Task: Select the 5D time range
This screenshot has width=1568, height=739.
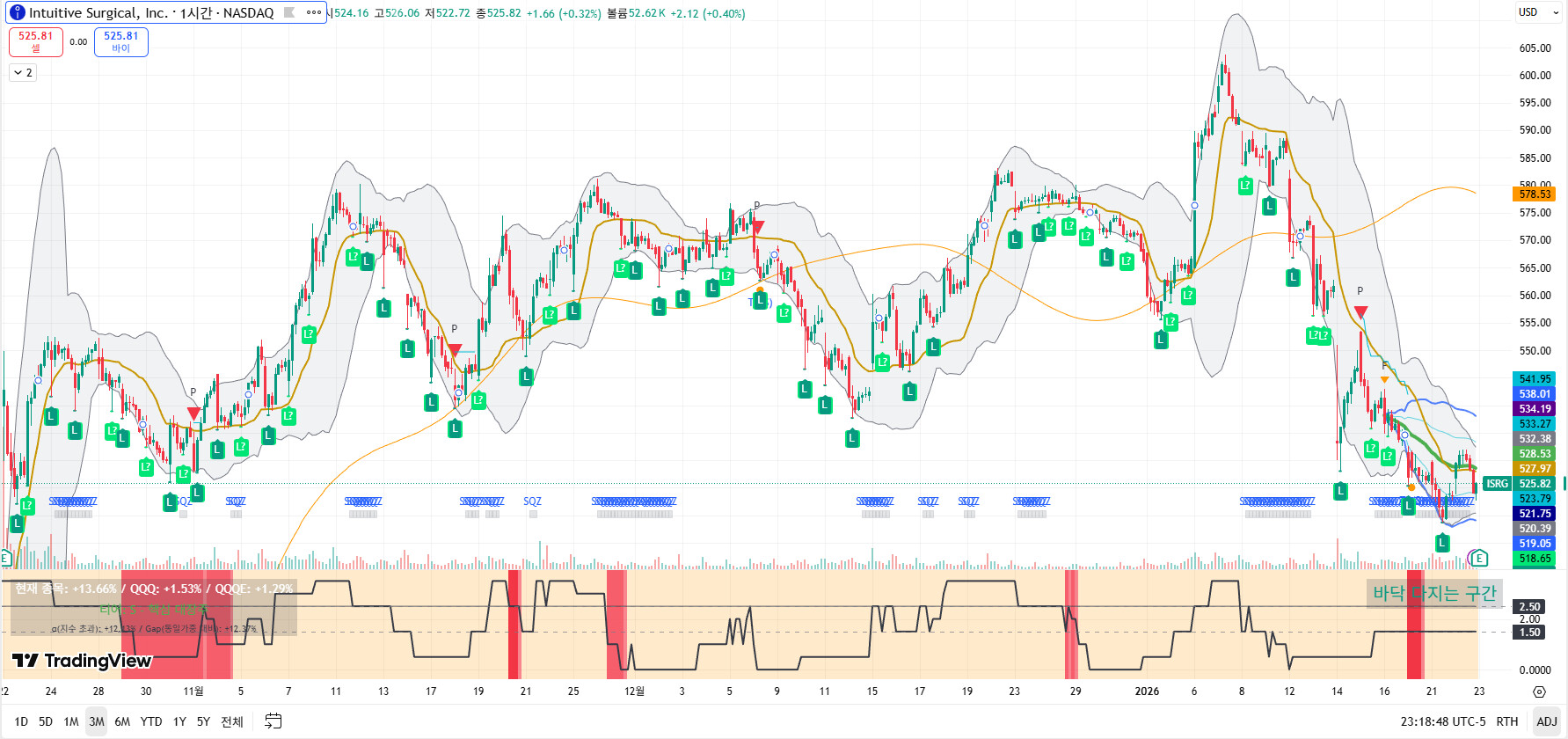Action: tap(46, 721)
